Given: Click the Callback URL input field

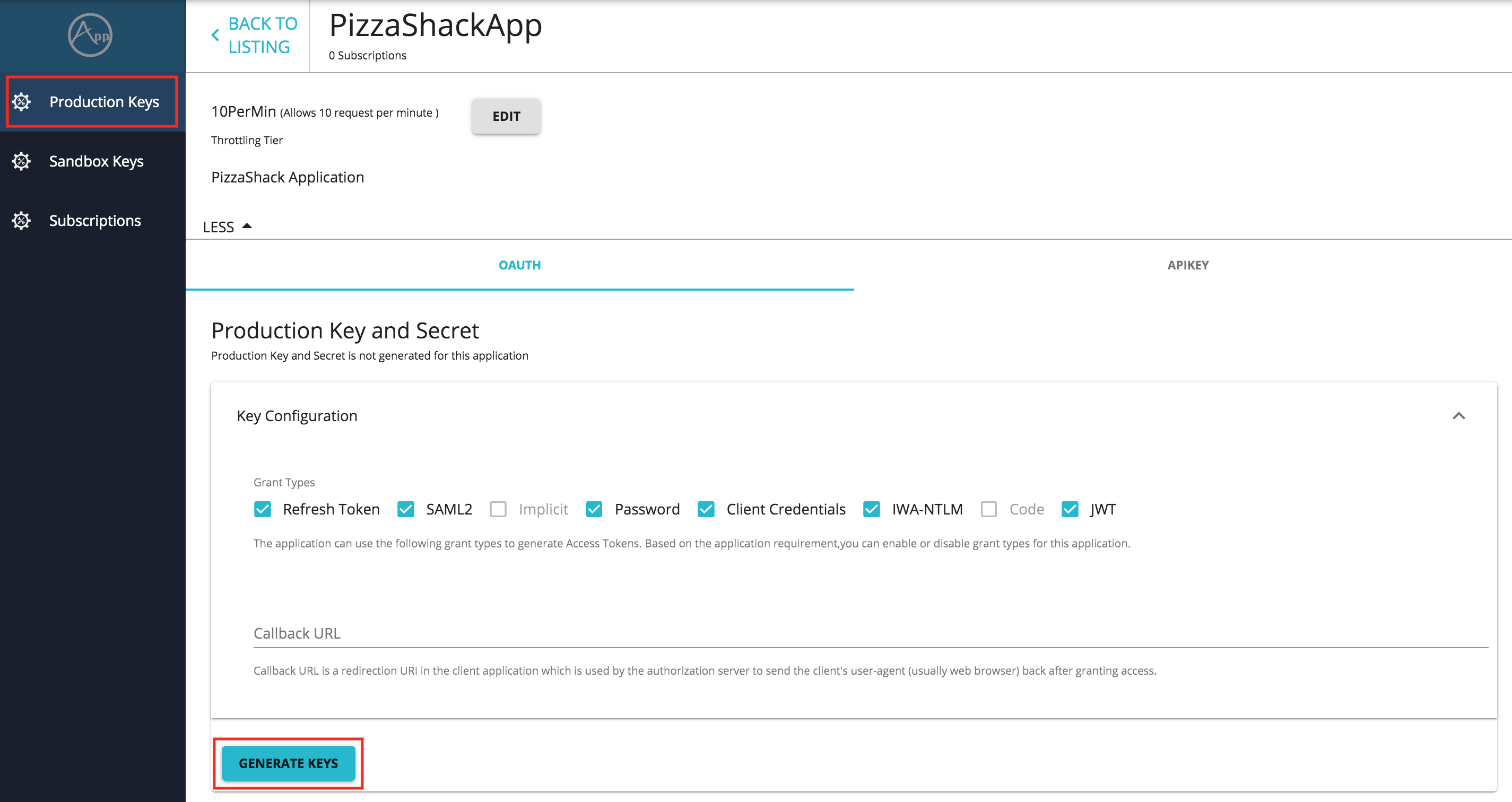Looking at the screenshot, I should [587, 634].
